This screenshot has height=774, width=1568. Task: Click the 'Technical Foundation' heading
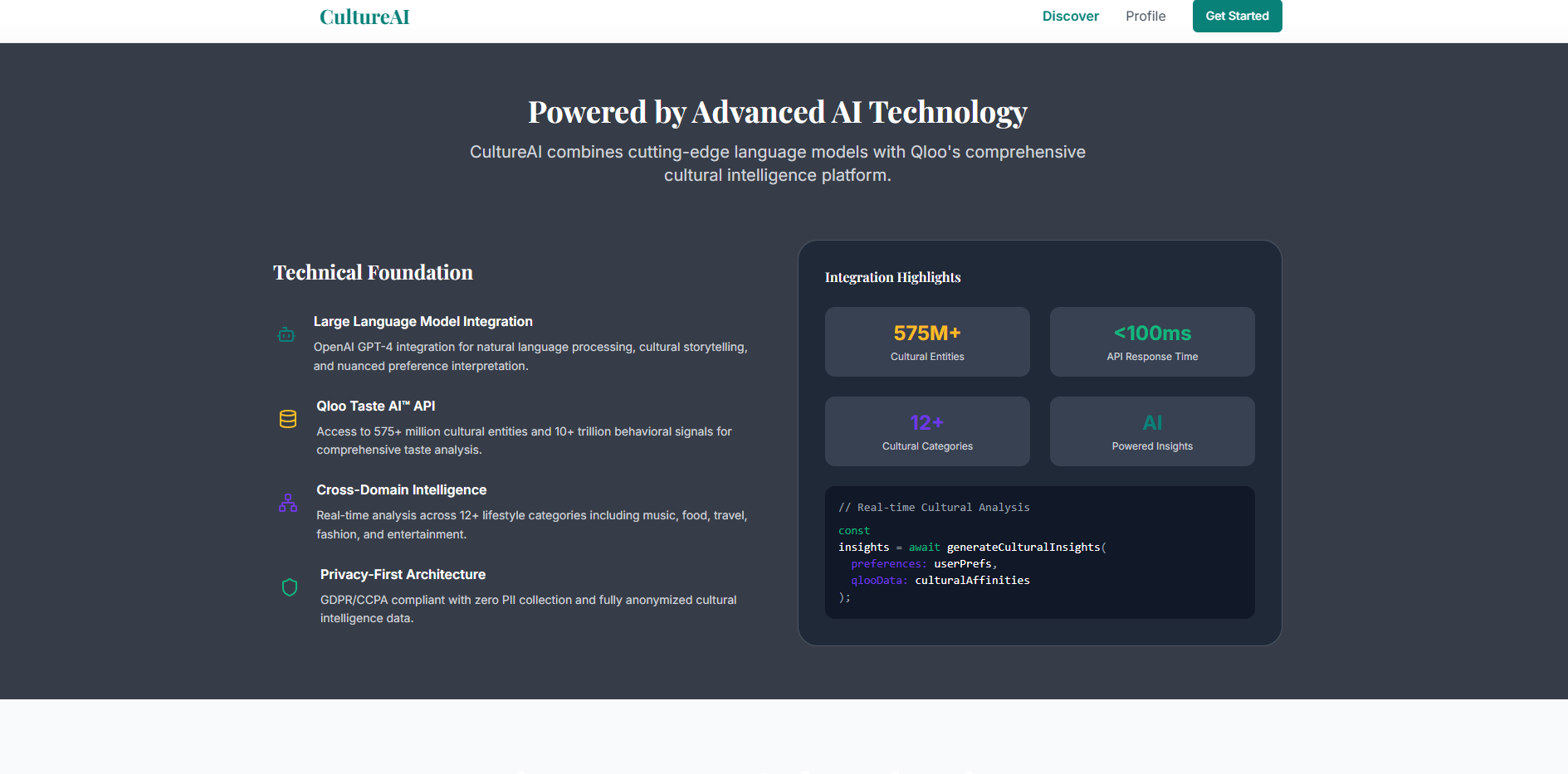coord(373,272)
